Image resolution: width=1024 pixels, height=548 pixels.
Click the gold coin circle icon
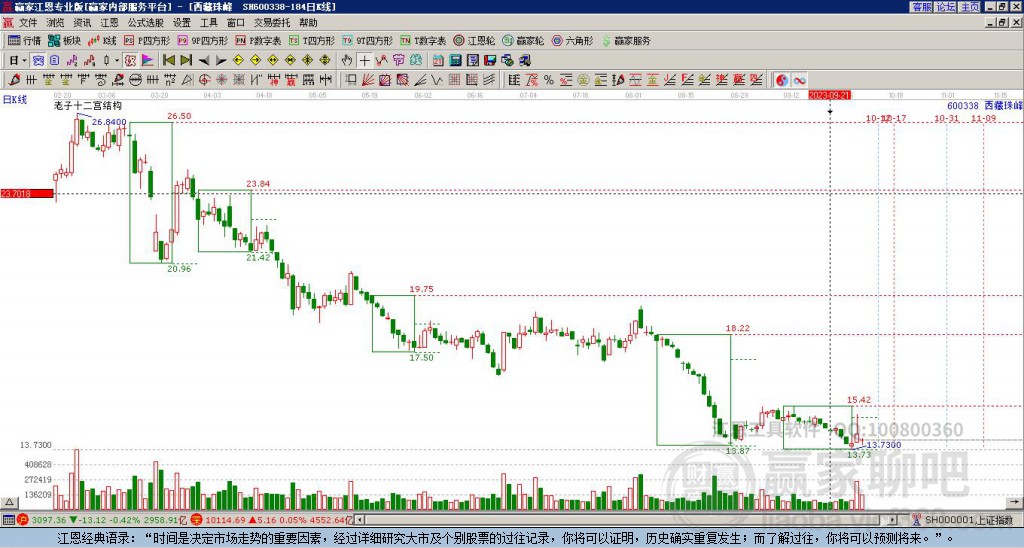click(x=583, y=80)
